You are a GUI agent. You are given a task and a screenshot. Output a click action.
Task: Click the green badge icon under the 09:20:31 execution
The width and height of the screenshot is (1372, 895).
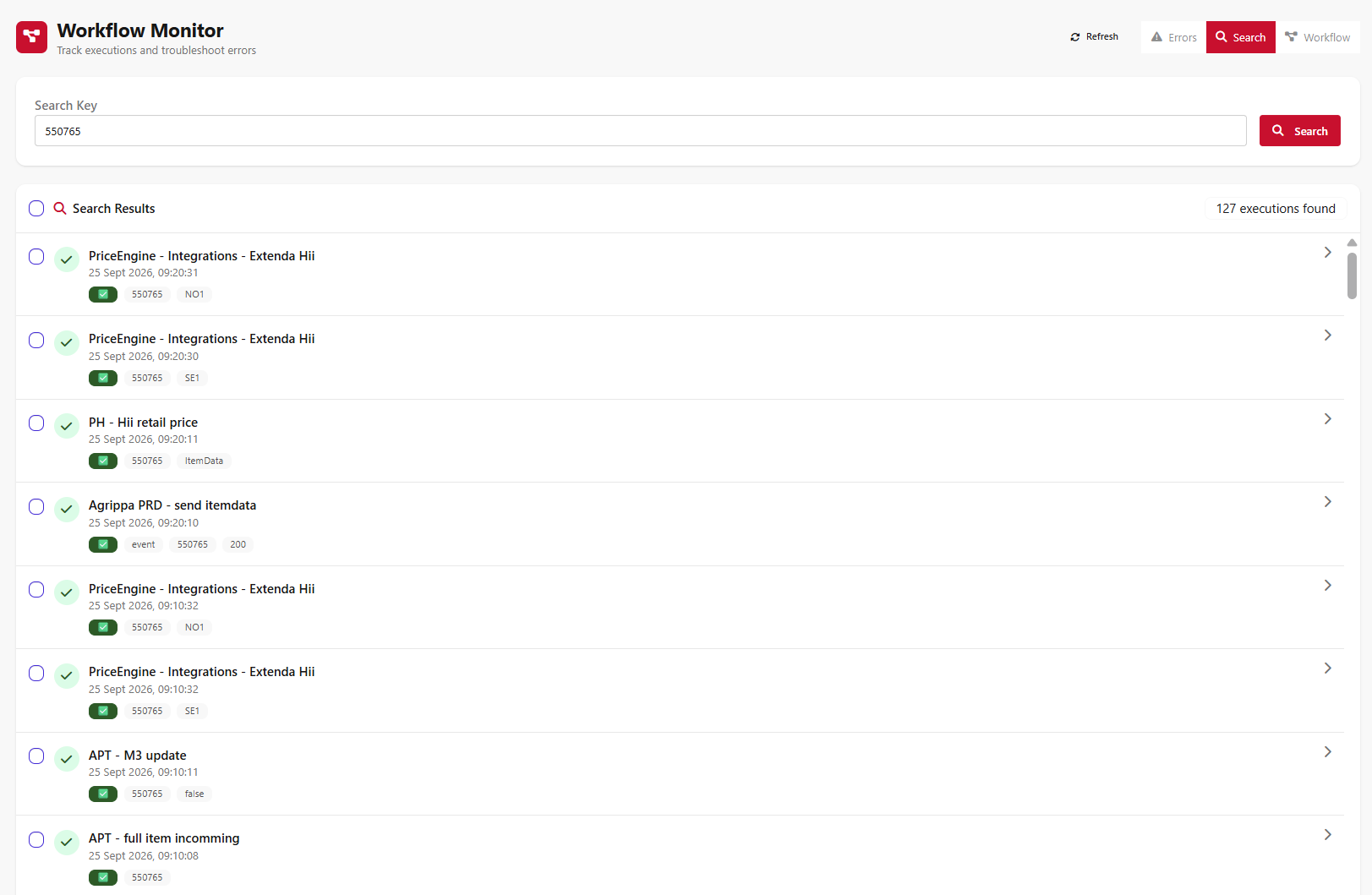tap(103, 294)
